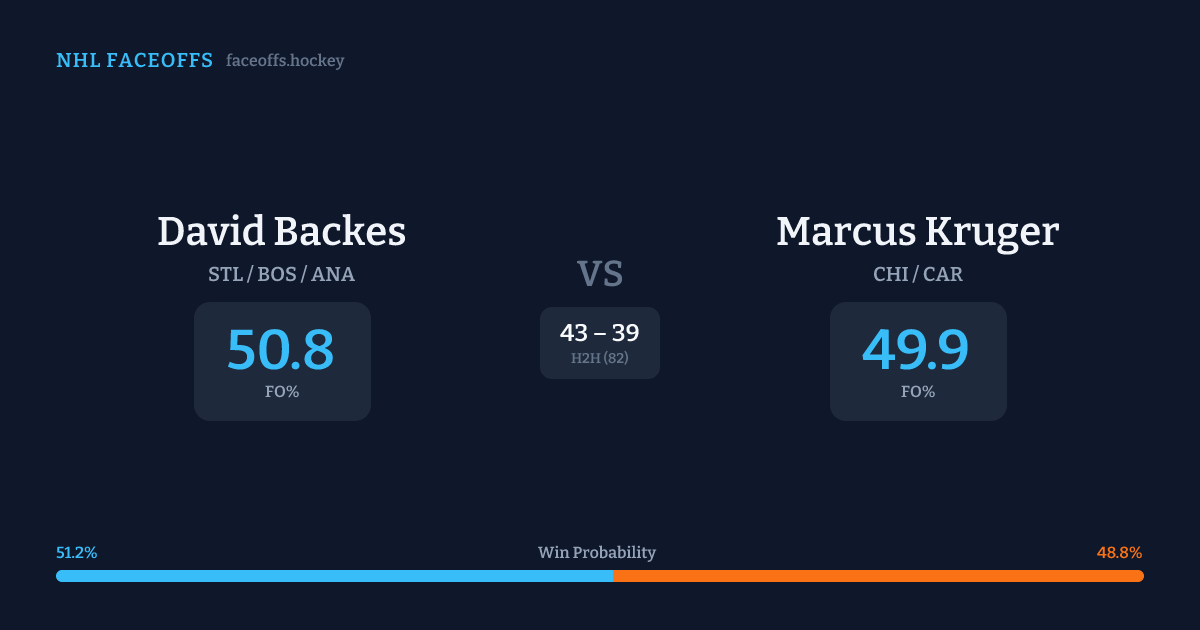Select the David Backes player name

[x=281, y=231]
